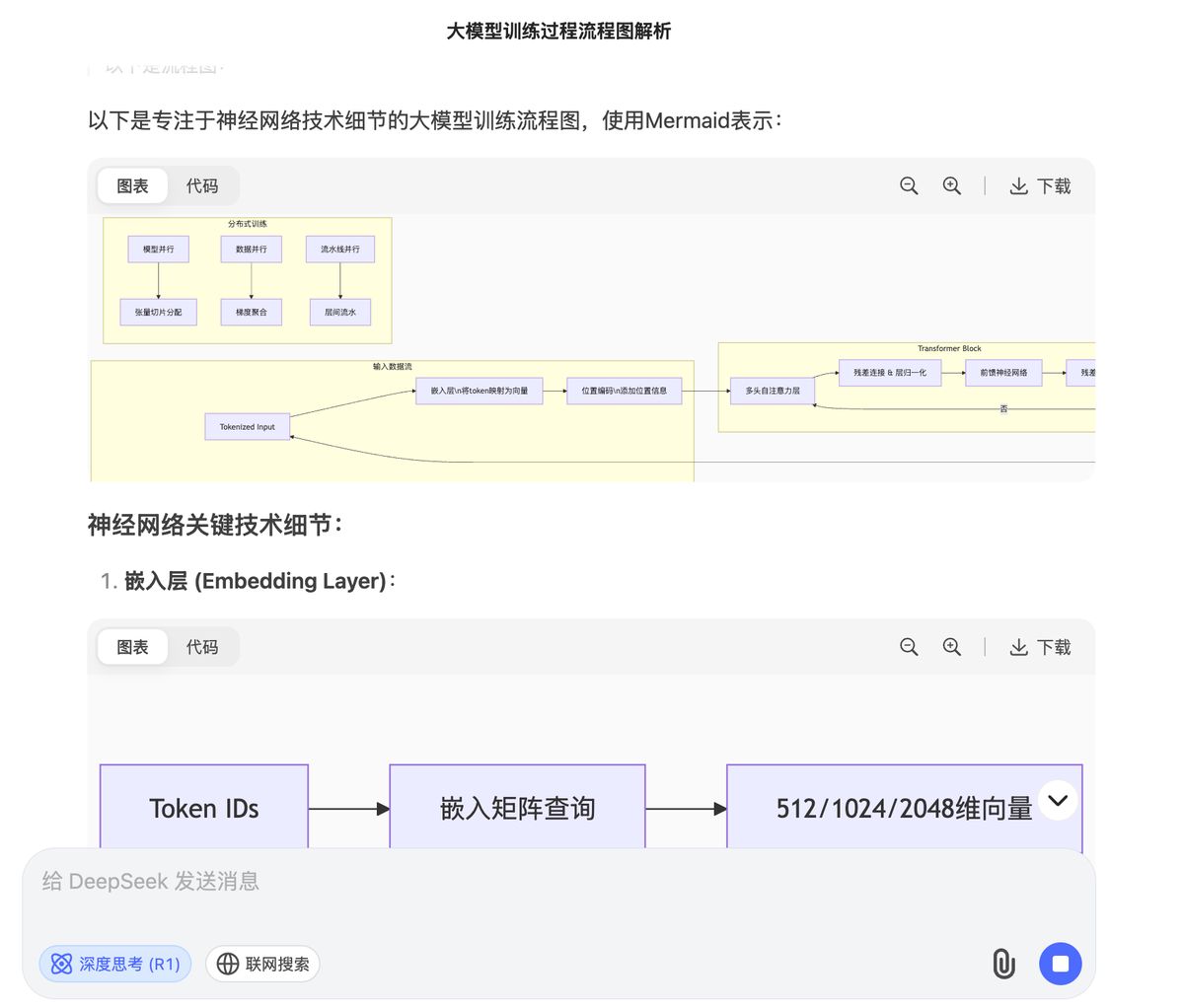1184x1008 pixels.
Task: Click the 嵌入矩阵查询 node in the diagram
Action: click(x=517, y=807)
